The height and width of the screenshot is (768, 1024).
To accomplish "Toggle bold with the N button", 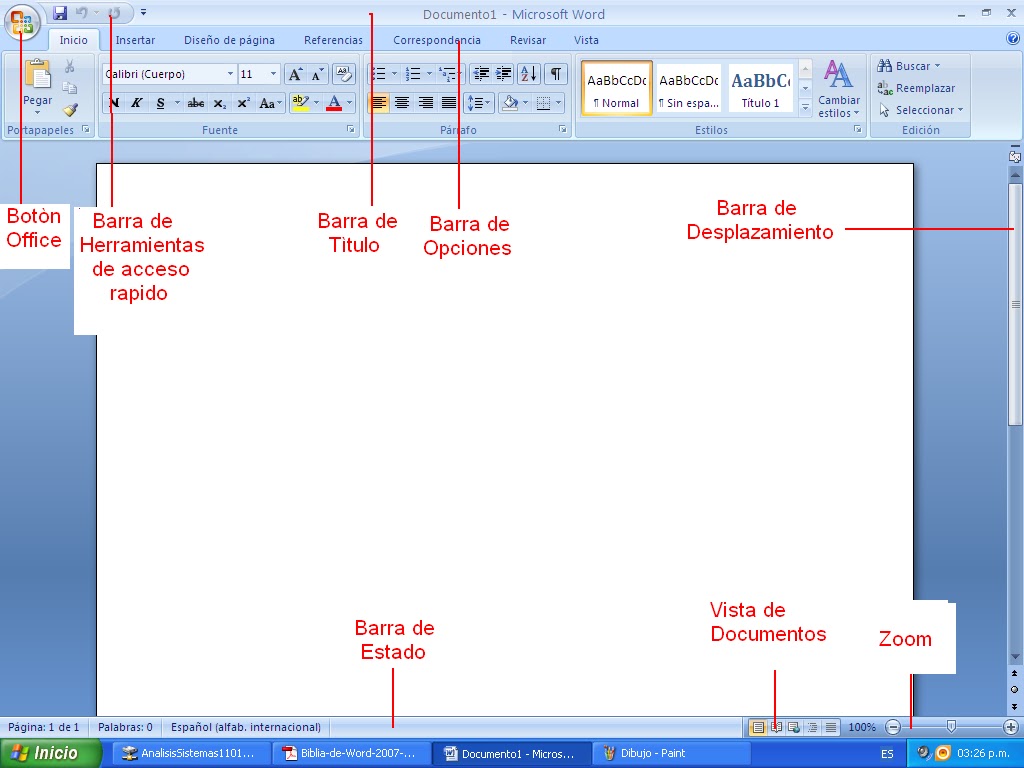I will click(x=113, y=103).
